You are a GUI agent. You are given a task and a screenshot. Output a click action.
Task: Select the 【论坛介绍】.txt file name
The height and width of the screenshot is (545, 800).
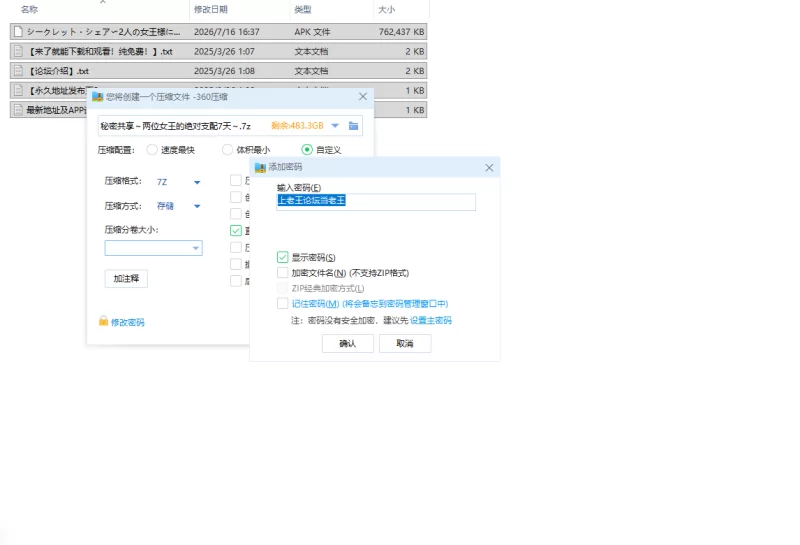(58, 71)
